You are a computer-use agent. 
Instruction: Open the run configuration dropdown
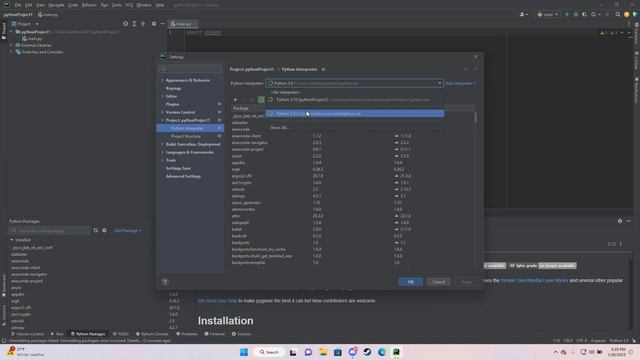point(547,14)
